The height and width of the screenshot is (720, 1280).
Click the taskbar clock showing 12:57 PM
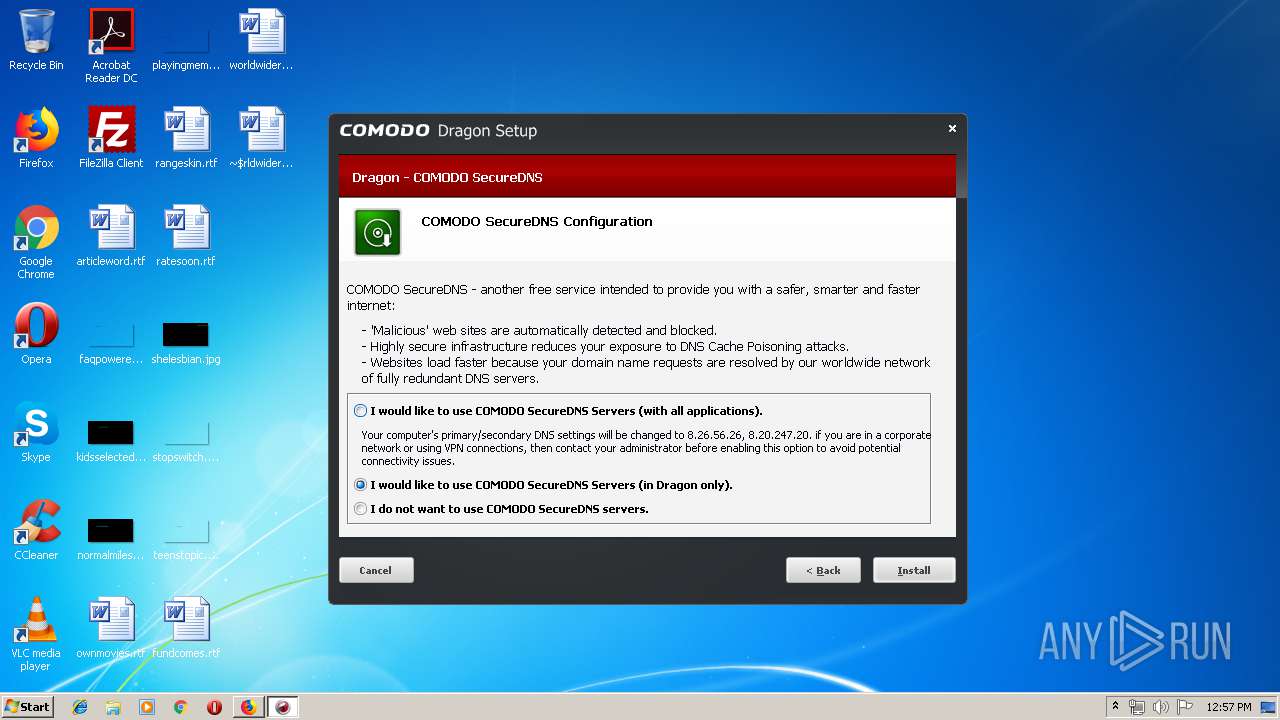click(1229, 707)
